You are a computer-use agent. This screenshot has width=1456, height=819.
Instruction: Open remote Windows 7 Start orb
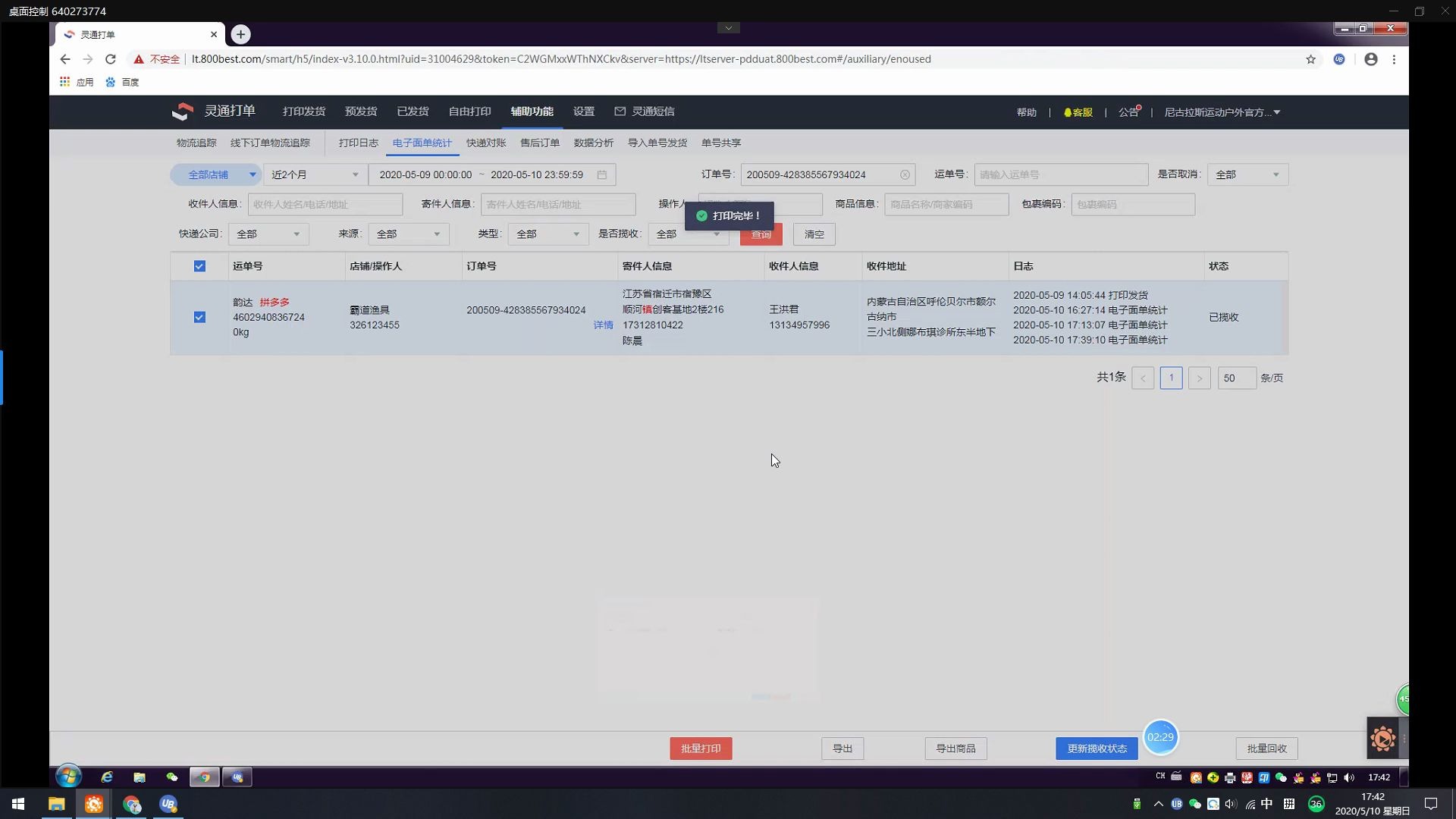[x=68, y=777]
